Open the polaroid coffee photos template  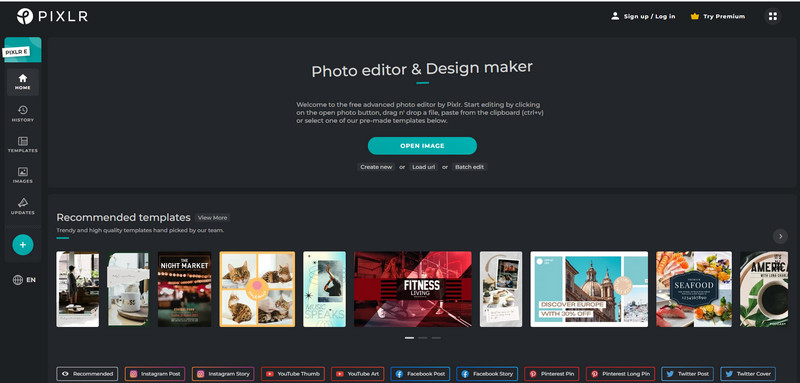click(x=501, y=289)
